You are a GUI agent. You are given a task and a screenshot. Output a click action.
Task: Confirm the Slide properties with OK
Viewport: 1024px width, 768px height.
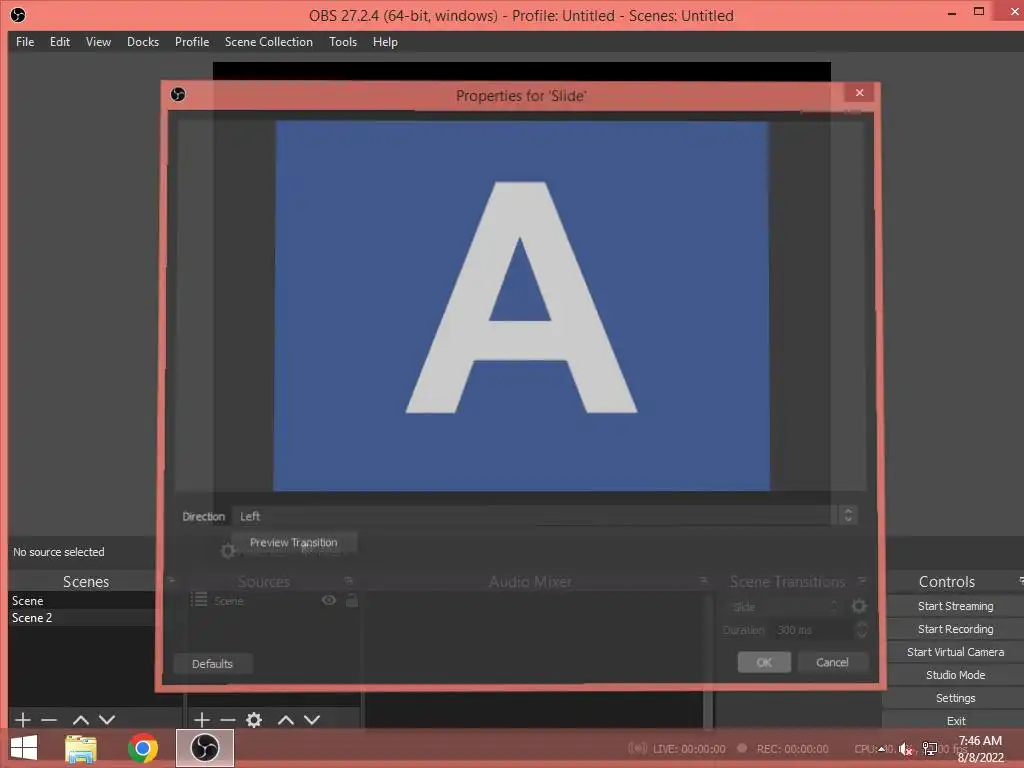point(764,662)
